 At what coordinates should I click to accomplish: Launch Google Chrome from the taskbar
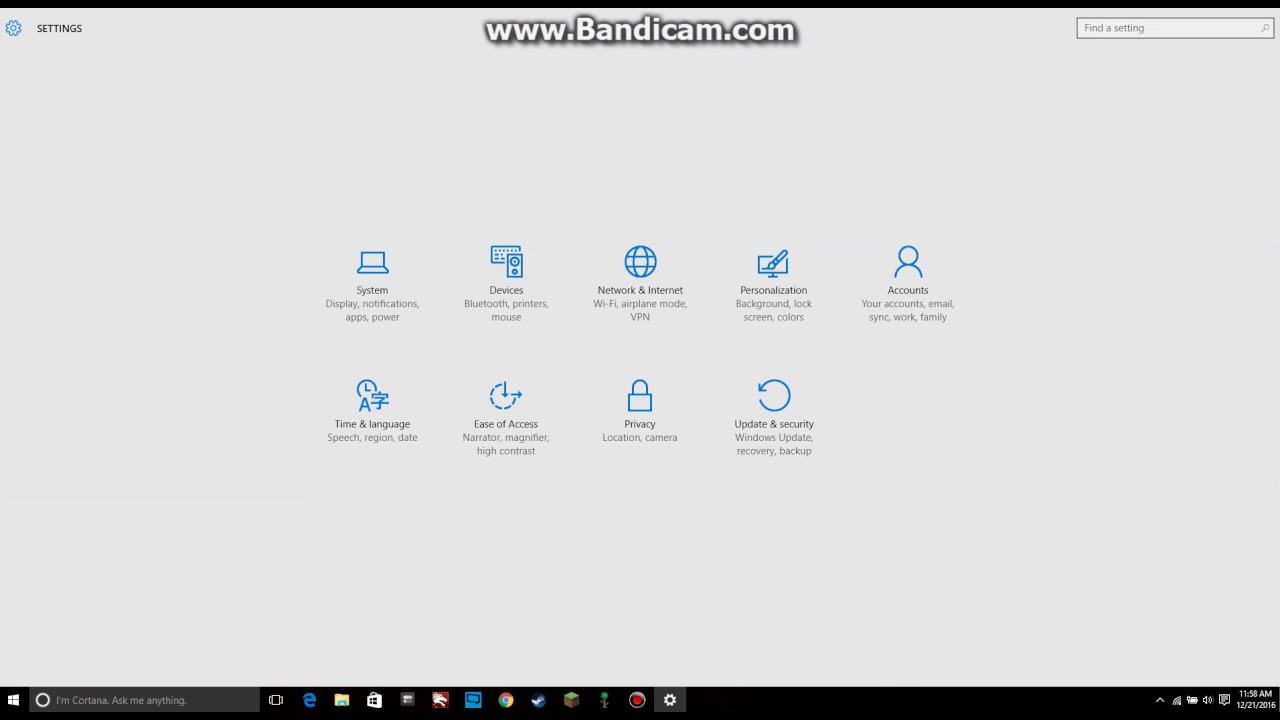[x=506, y=700]
